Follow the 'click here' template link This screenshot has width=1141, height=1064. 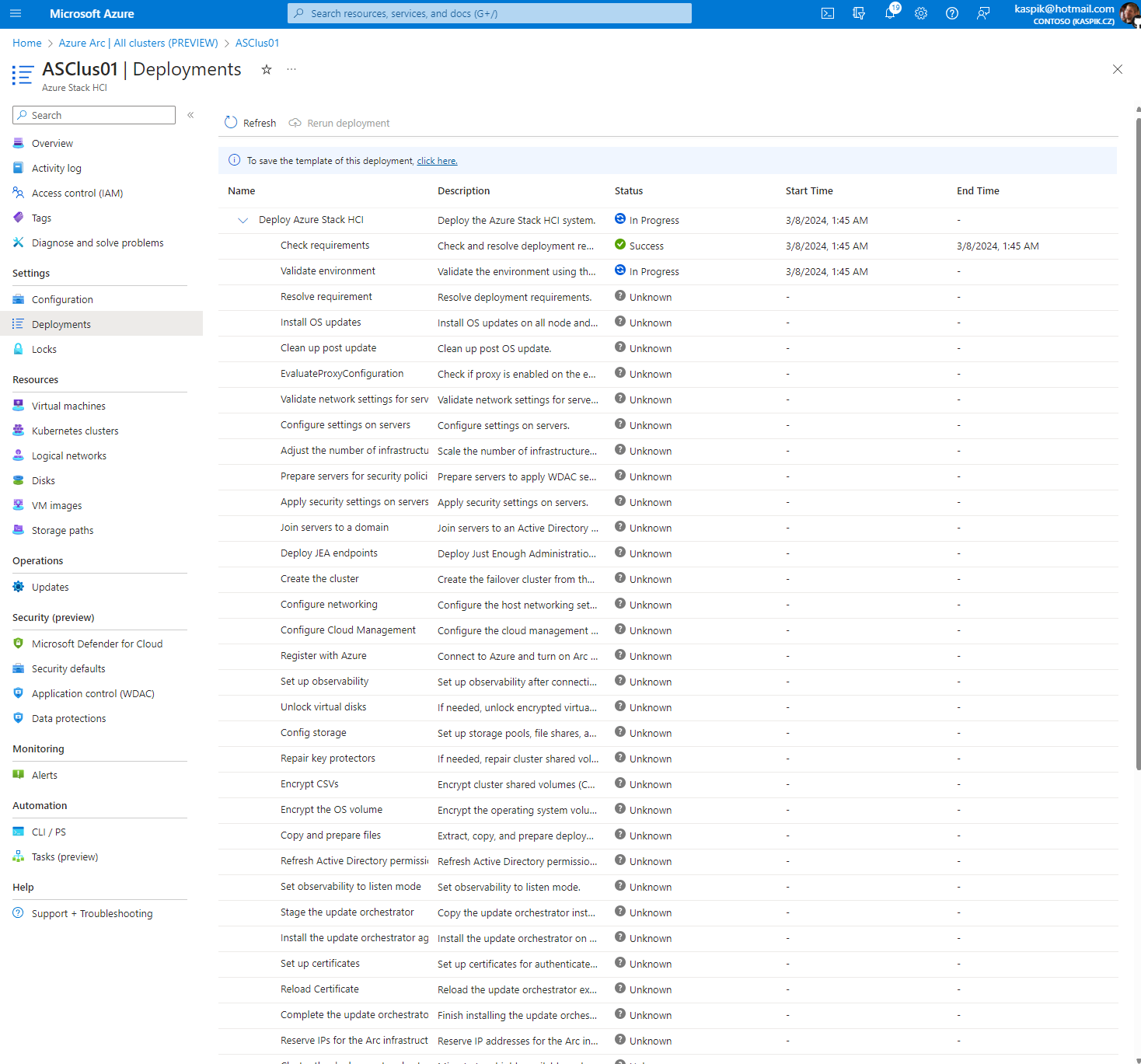tap(437, 161)
